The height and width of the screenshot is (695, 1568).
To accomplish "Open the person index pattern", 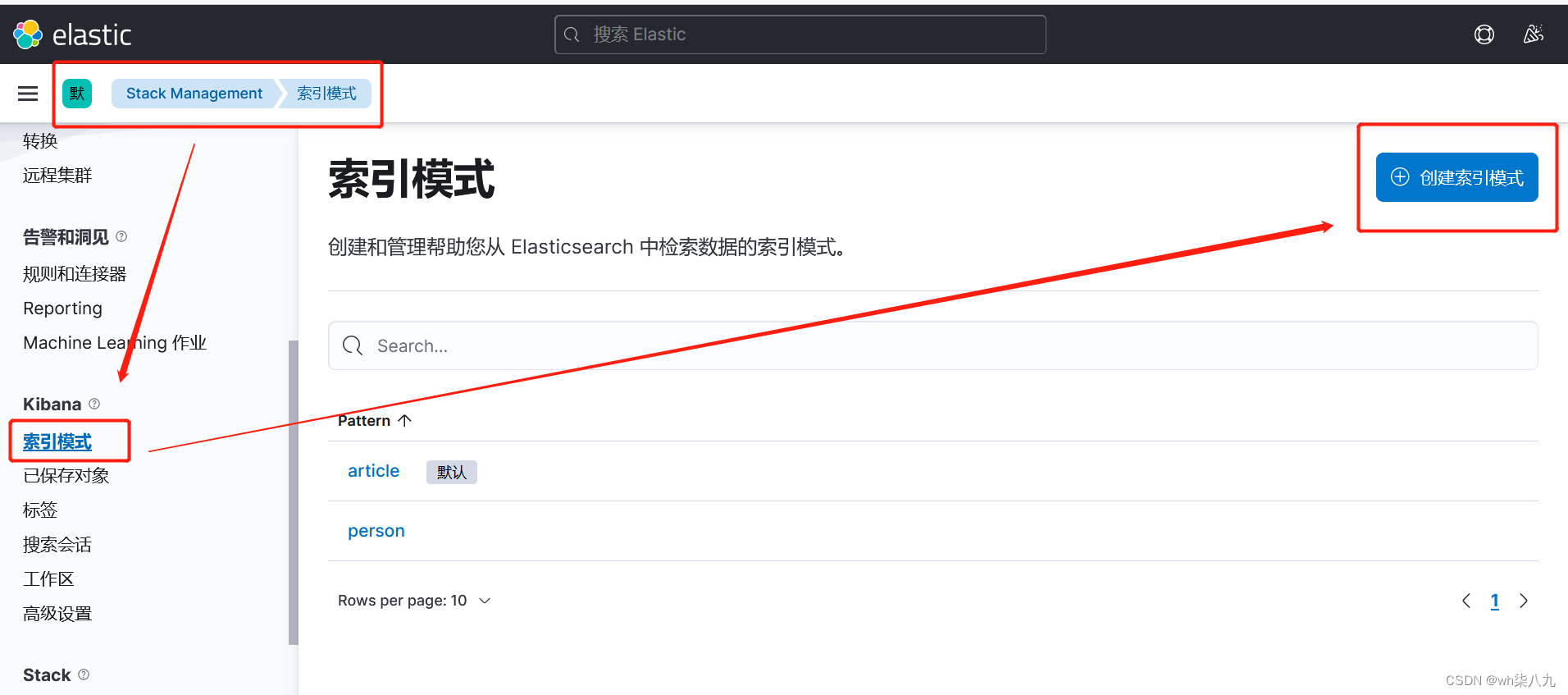I will [x=376, y=531].
